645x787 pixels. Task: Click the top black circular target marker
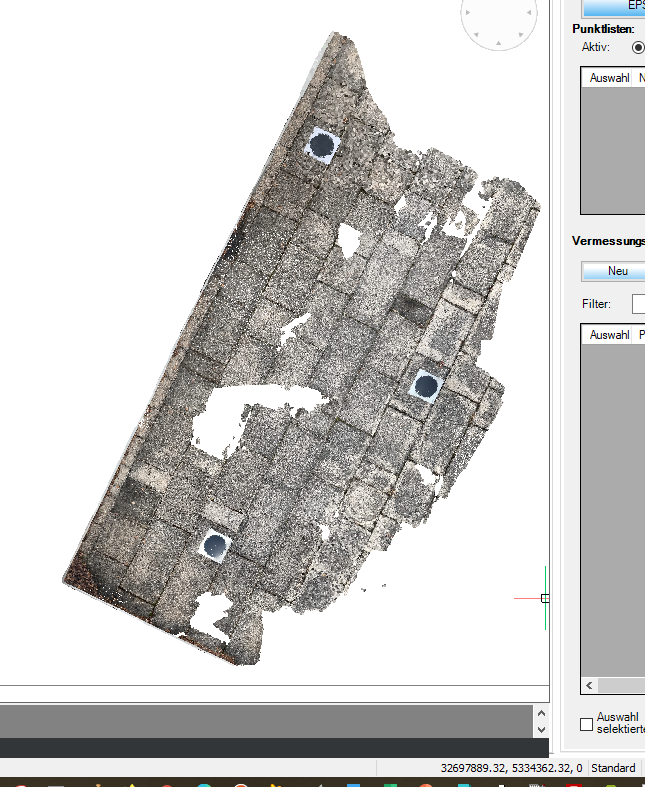pyautogui.click(x=321, y=146)
